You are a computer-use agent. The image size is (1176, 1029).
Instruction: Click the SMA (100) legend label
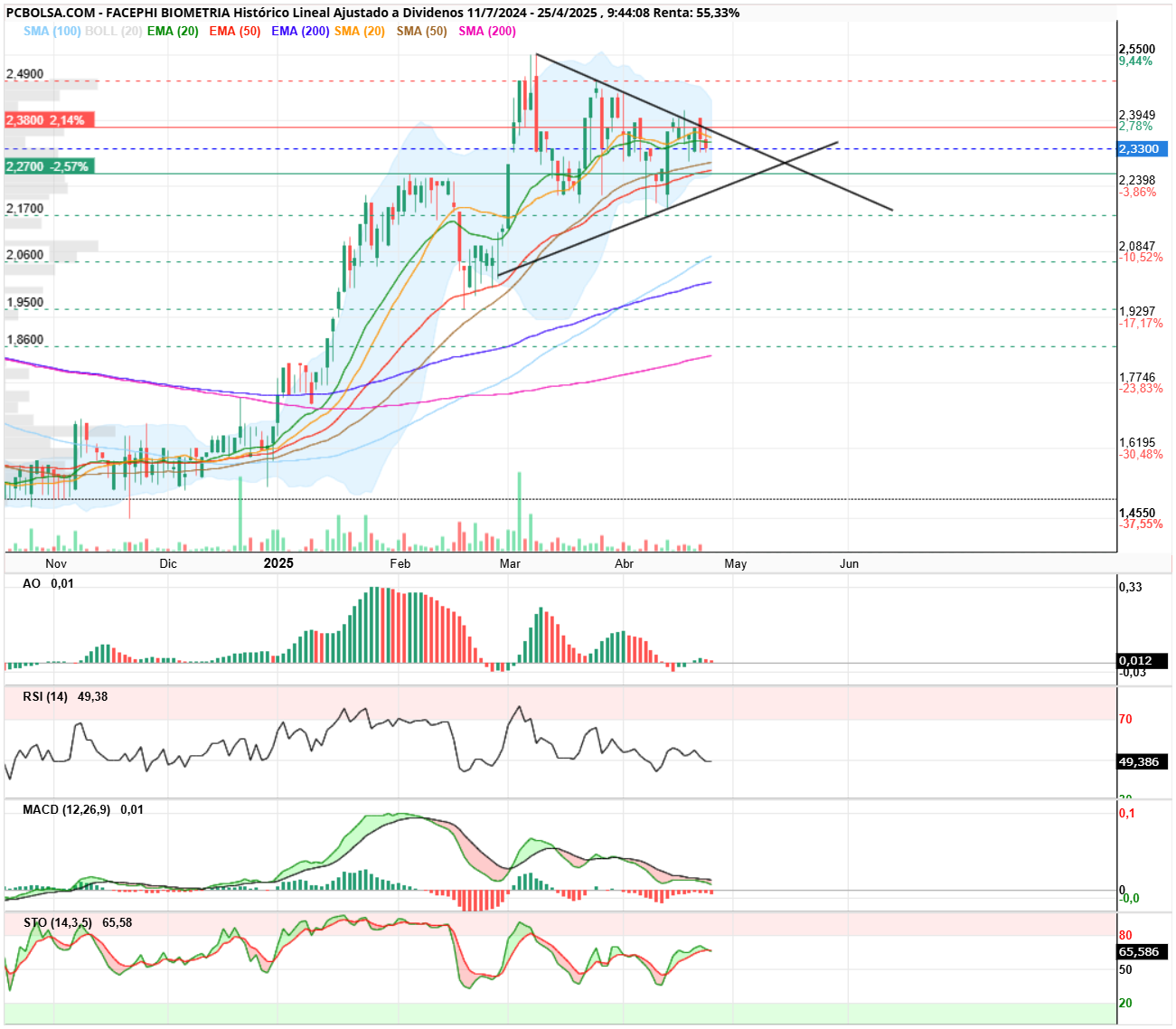pos(52,31)
